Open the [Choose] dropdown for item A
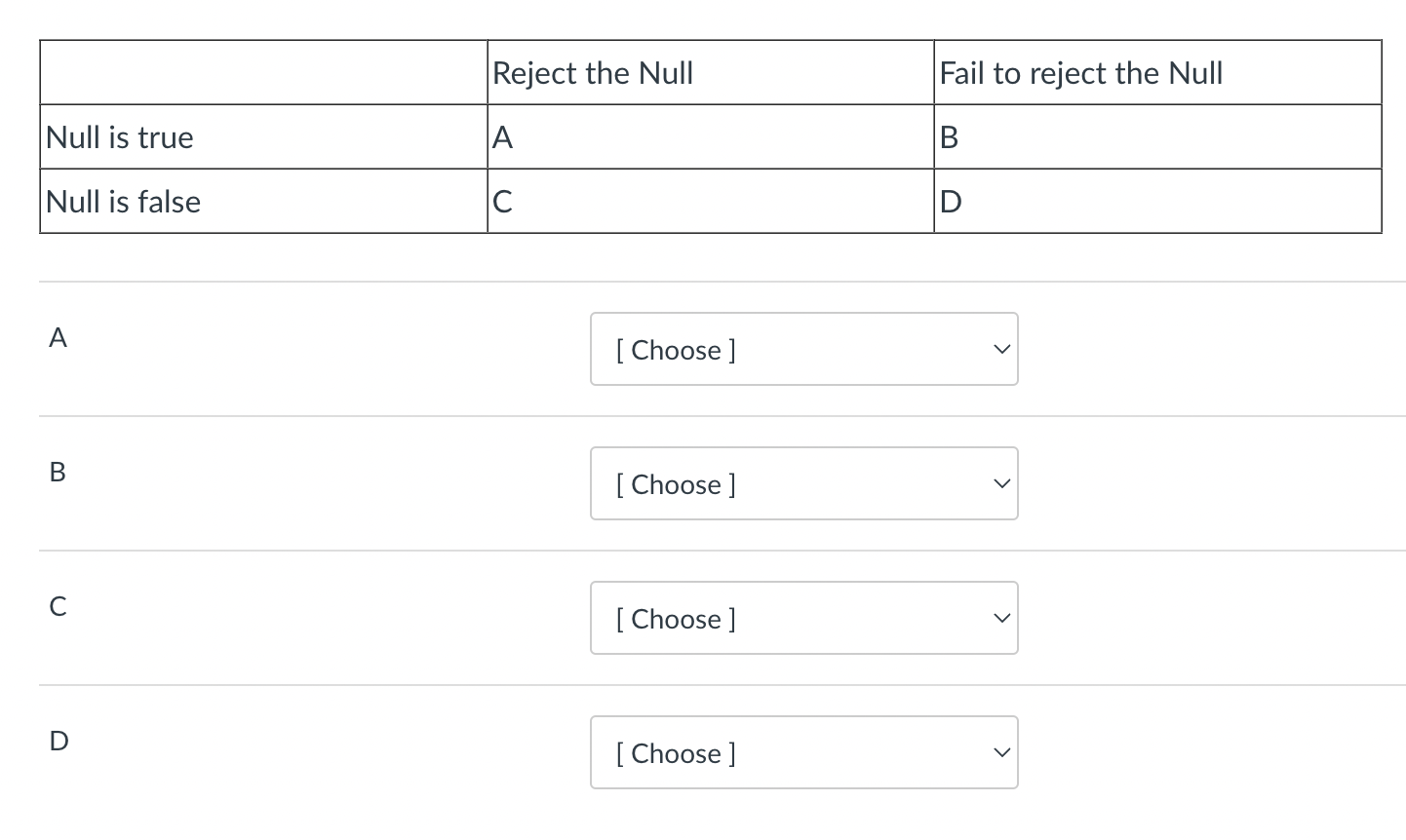The image size is (1406, 840). [x=802, y=349]
